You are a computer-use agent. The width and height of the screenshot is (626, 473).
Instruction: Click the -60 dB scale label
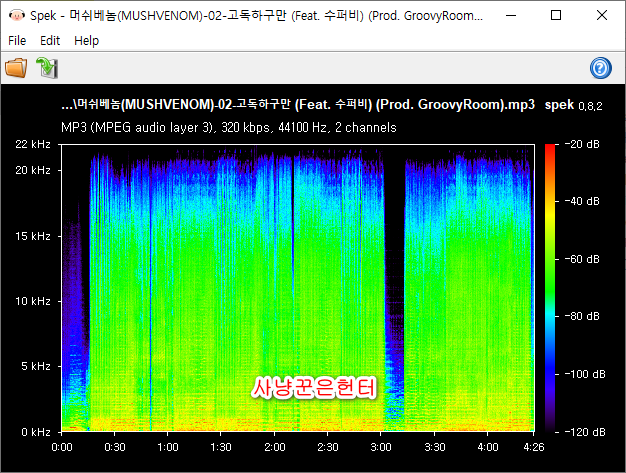click(582, 259)
